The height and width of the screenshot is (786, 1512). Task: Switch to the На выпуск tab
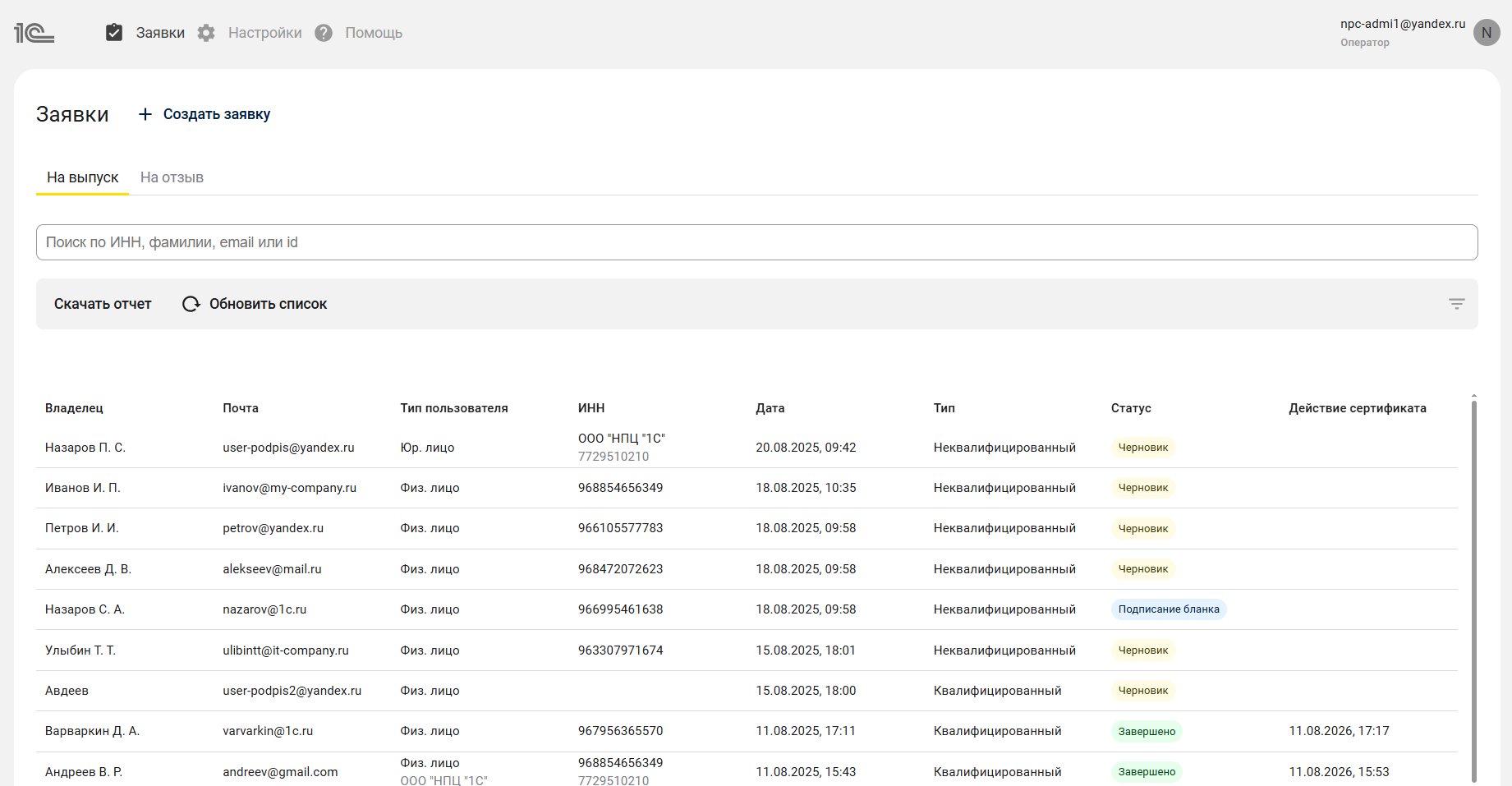[82, 177]
